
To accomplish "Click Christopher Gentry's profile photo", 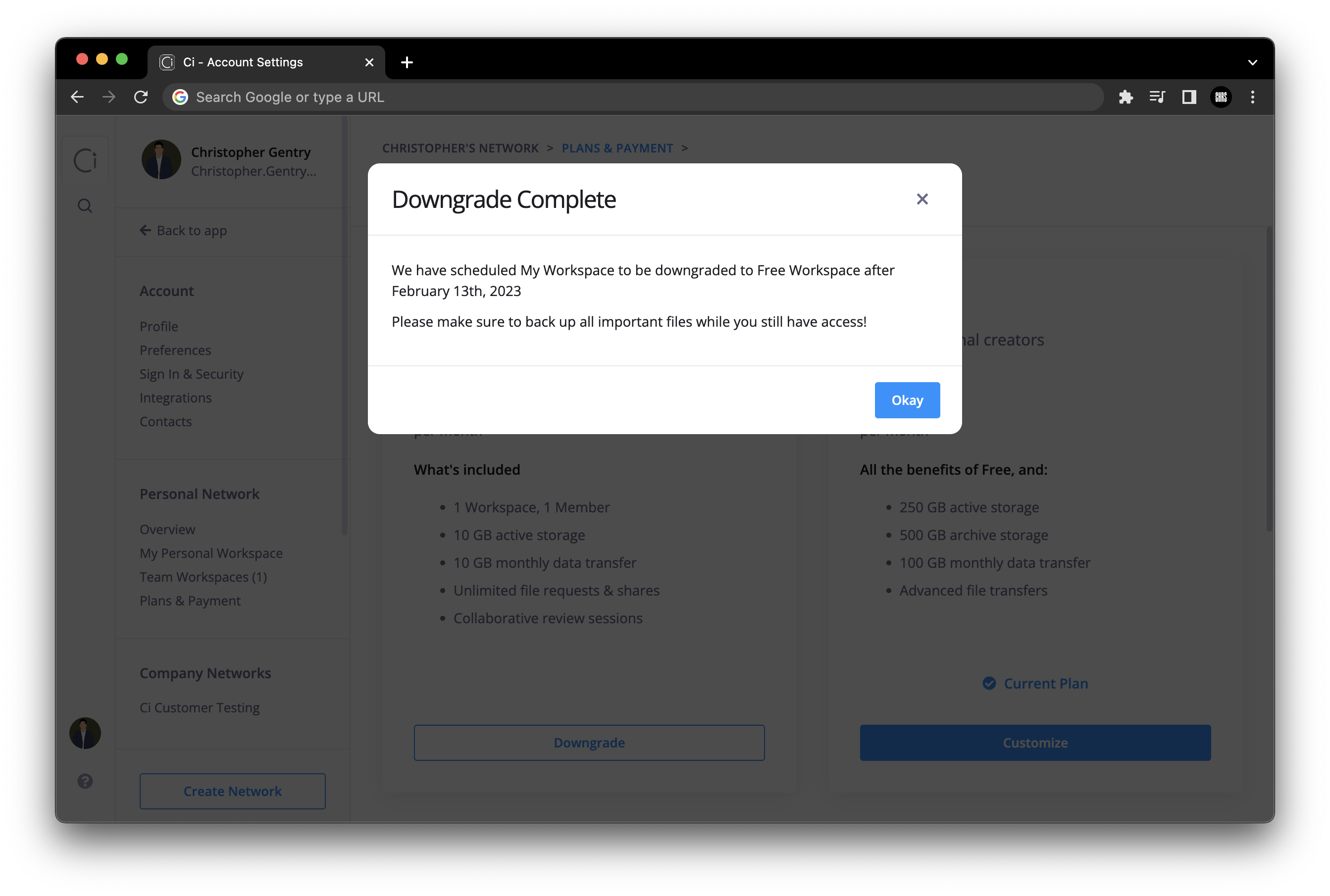I will pyautogui.click(x=161, y=159).
